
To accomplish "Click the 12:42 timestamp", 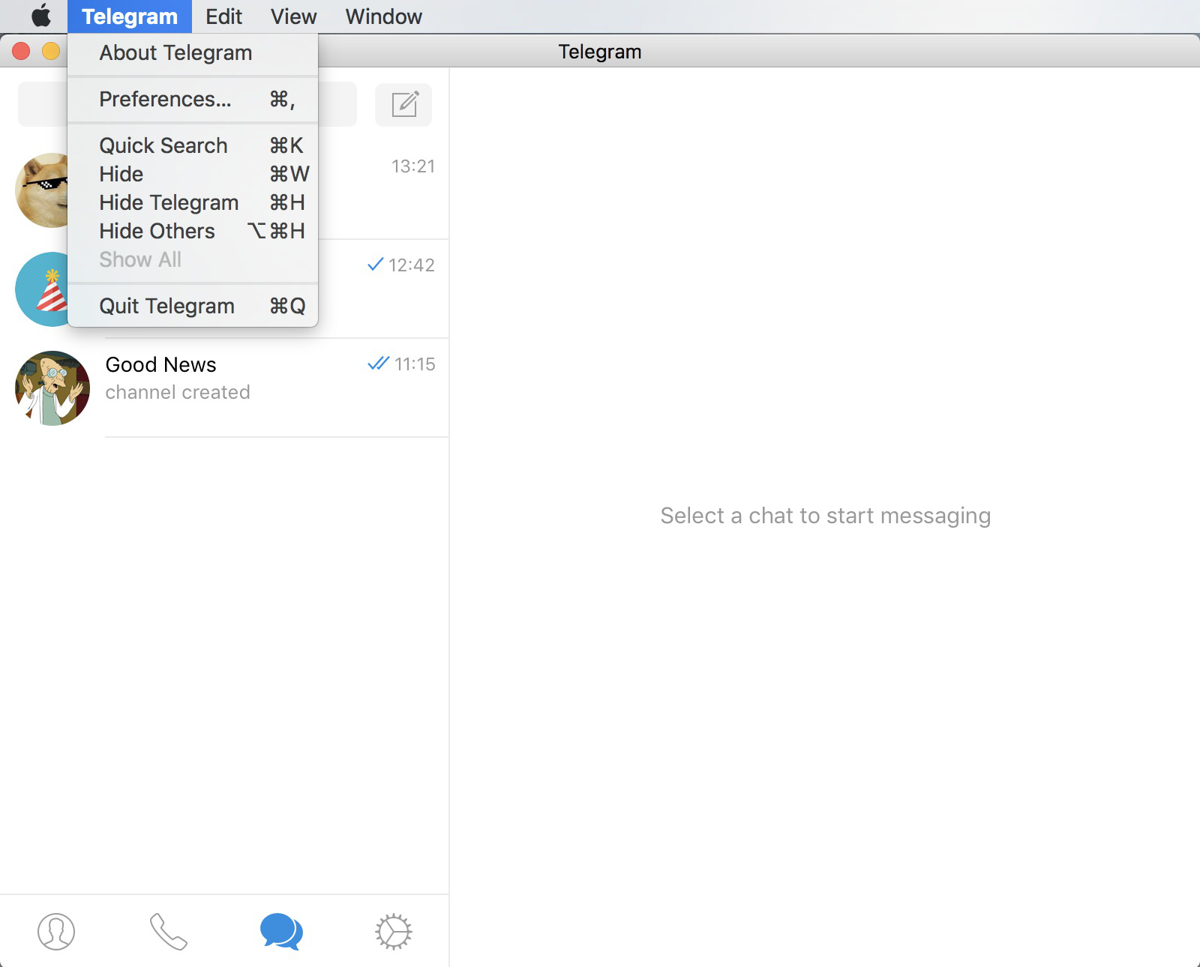I will click(412, 265).
